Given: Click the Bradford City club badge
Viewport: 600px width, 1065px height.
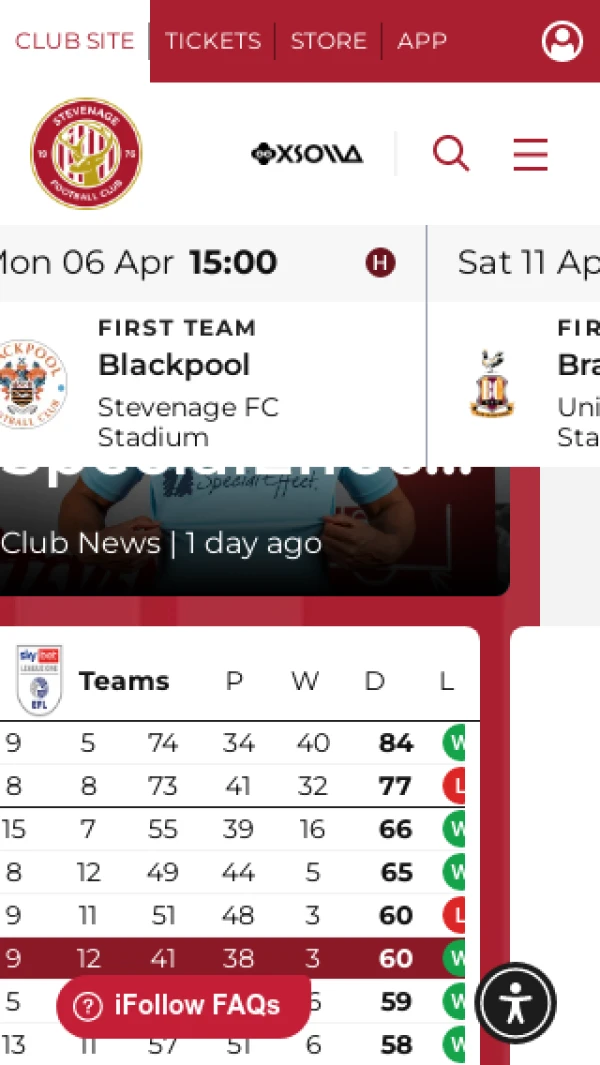Looking at the screenshot, I should pos(492,383).
